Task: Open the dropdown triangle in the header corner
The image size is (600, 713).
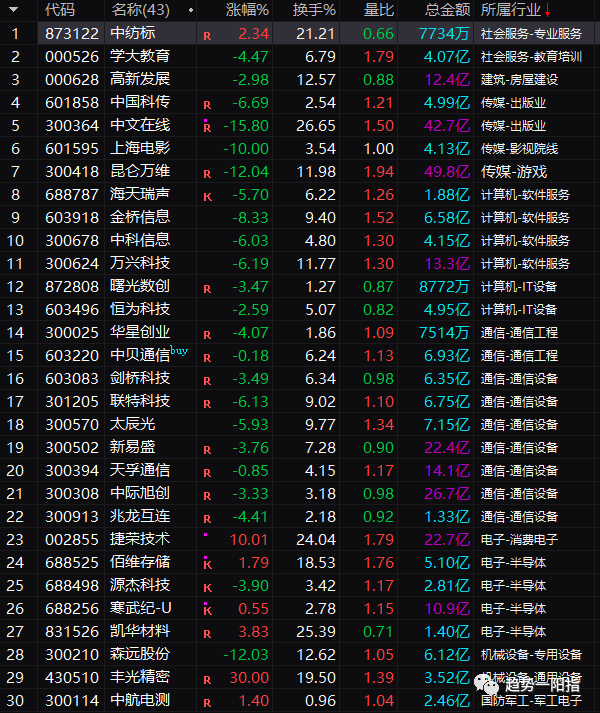Action: click(x=13, y=9)
